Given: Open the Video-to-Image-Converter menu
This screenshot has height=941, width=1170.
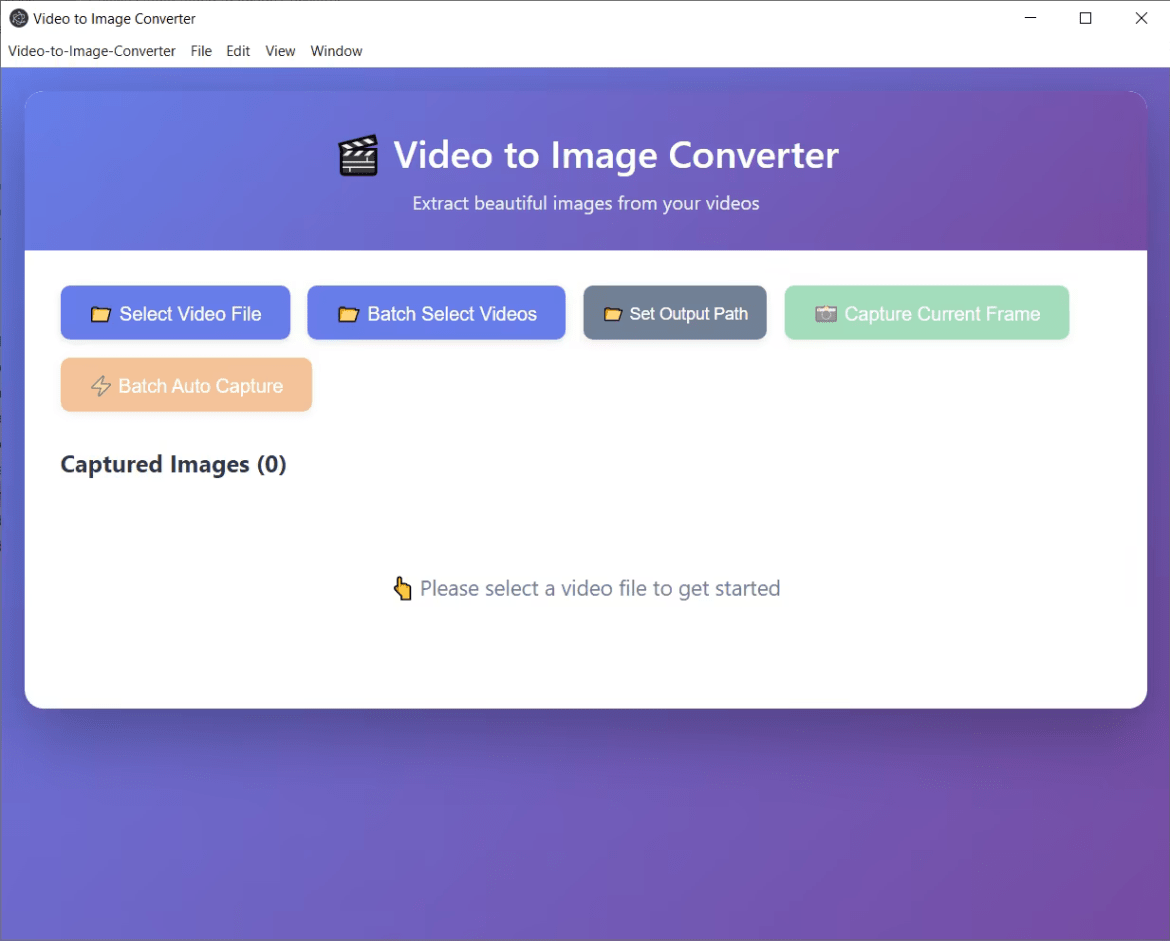Looking at the screenshot, I should (x=91, y=51).
